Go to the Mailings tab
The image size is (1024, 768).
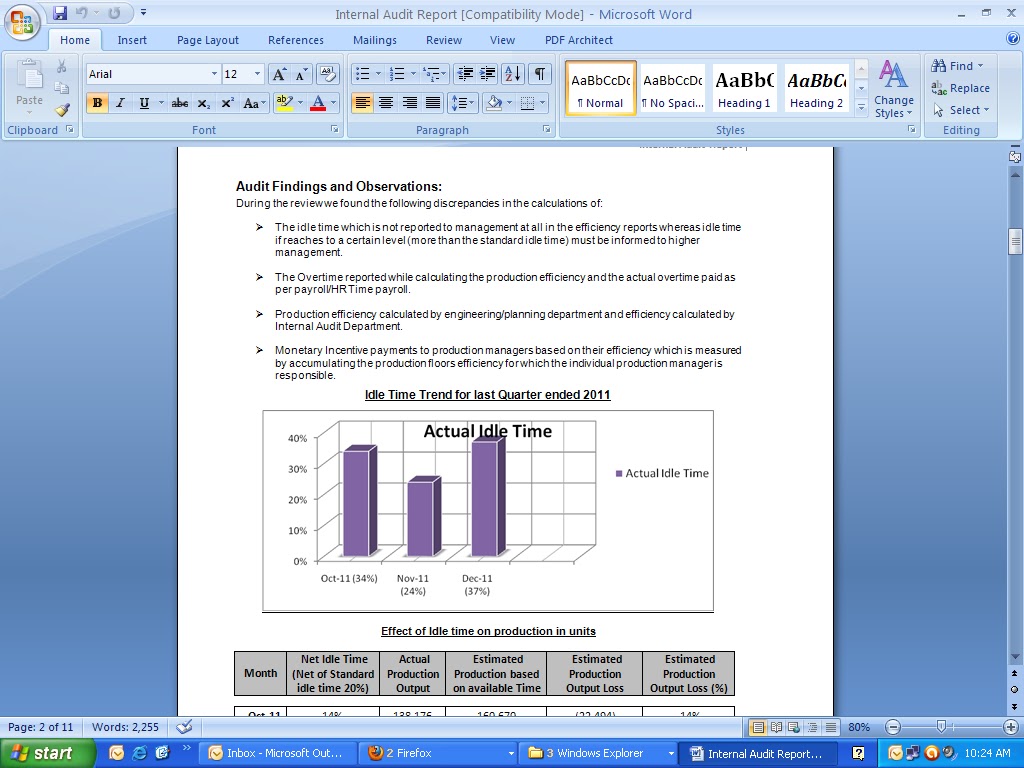[x=375, y=40]
